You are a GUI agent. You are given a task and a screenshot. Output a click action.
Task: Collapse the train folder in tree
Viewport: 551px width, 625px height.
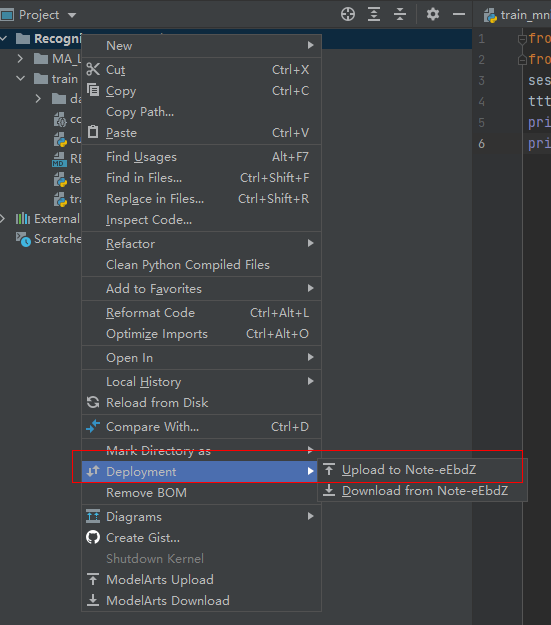click(x=20, y=78)
